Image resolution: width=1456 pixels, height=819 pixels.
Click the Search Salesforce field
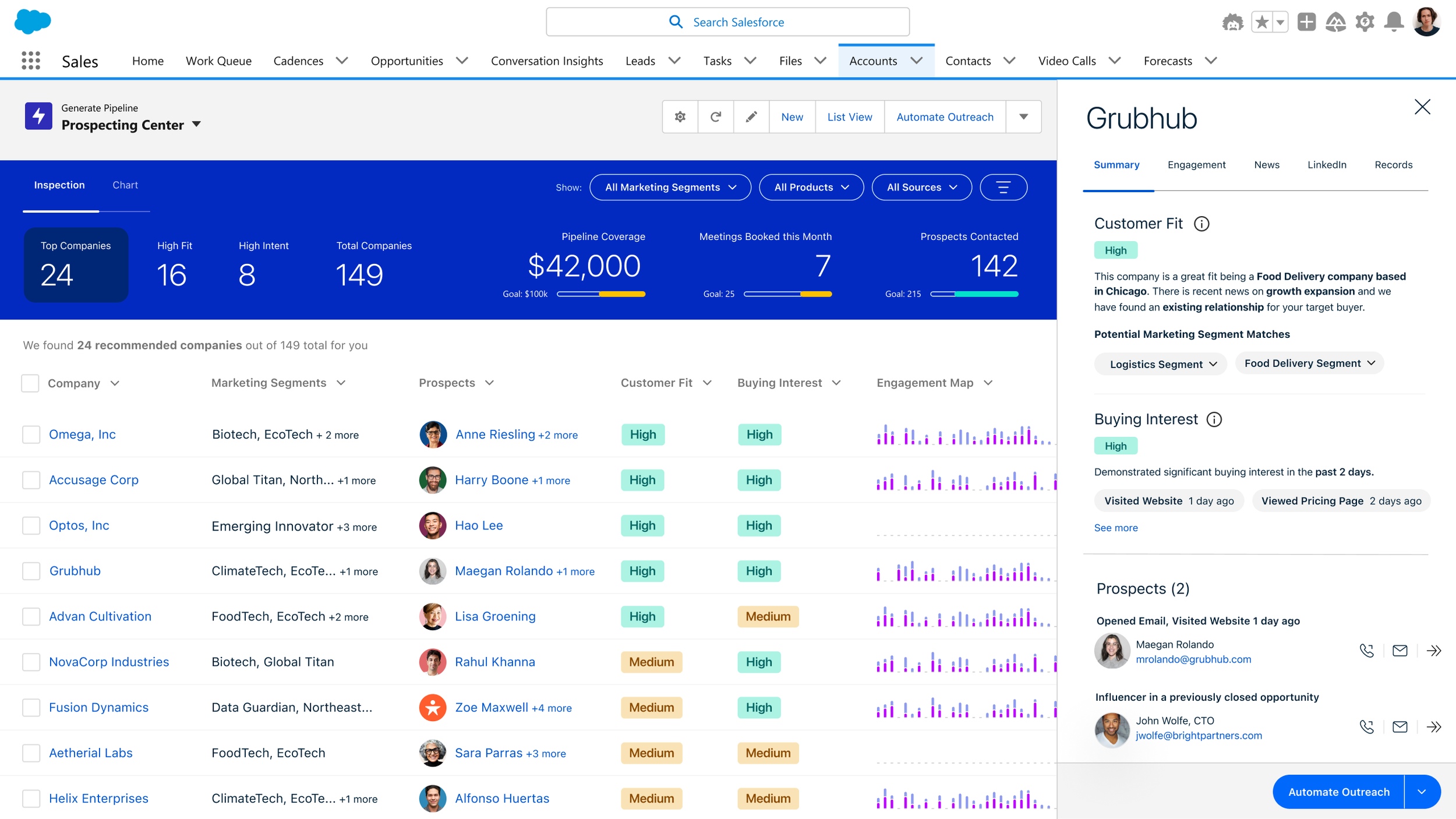727,22
